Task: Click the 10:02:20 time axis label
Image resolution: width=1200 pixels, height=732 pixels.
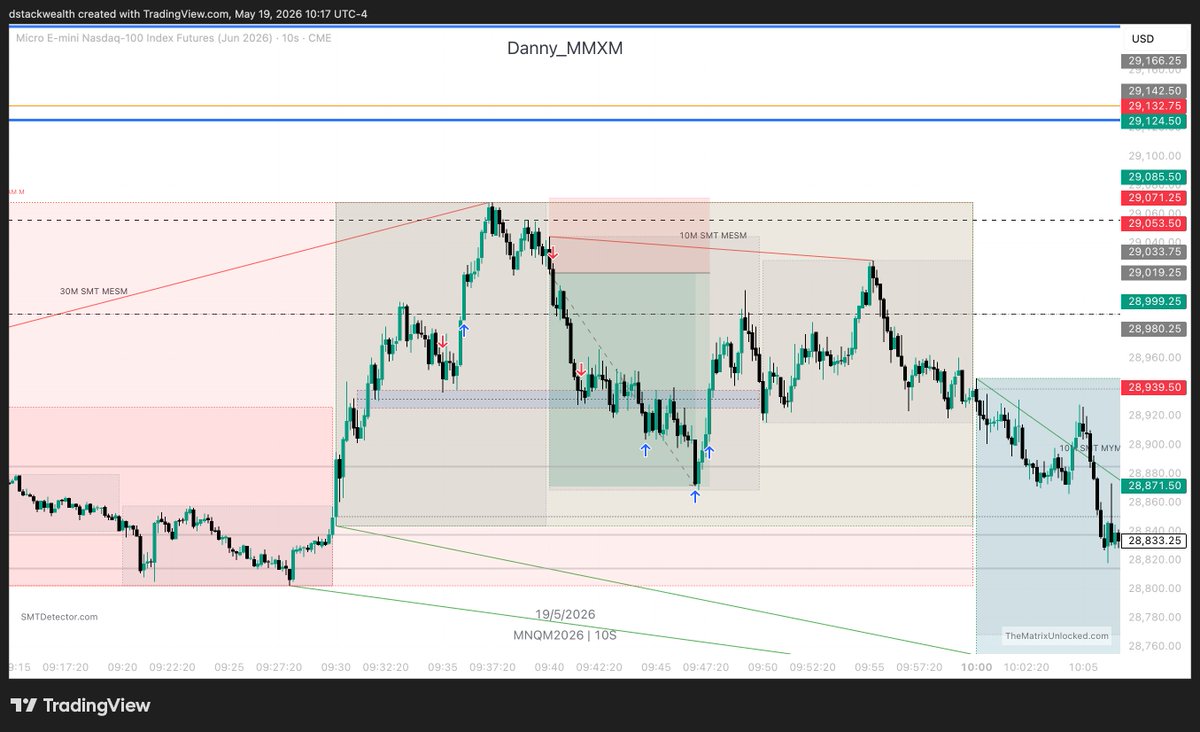Action: pos(1027,665)
